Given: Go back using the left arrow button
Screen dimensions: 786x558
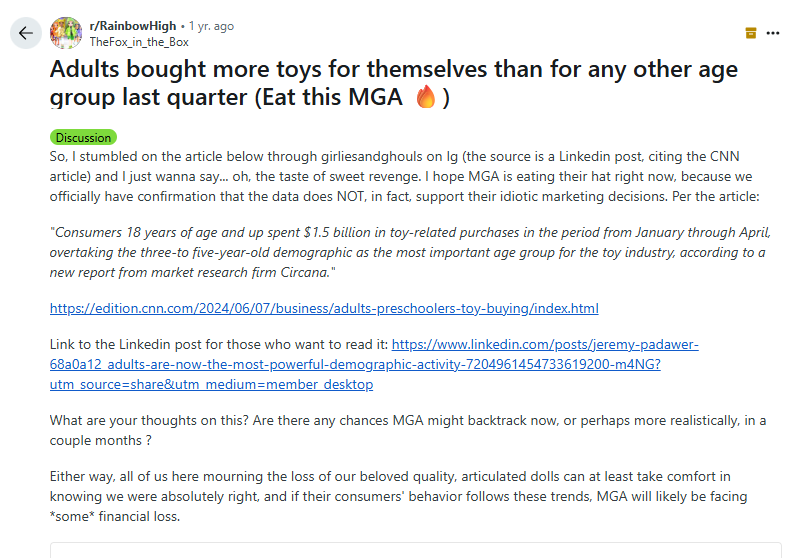Looking at the screenshot, I should click(26, 33).
